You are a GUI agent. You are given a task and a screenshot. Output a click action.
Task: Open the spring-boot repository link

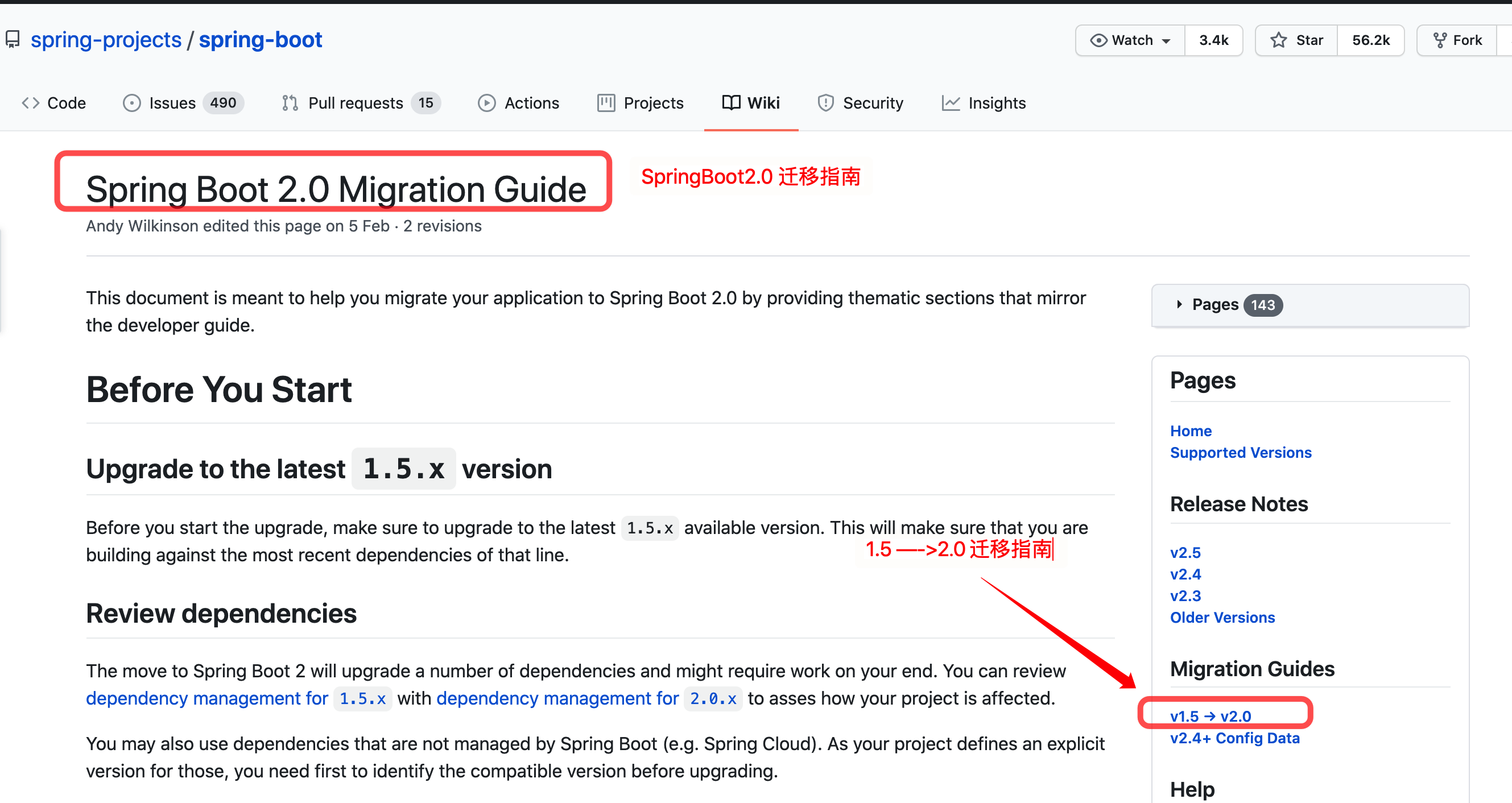coord(261,40)
